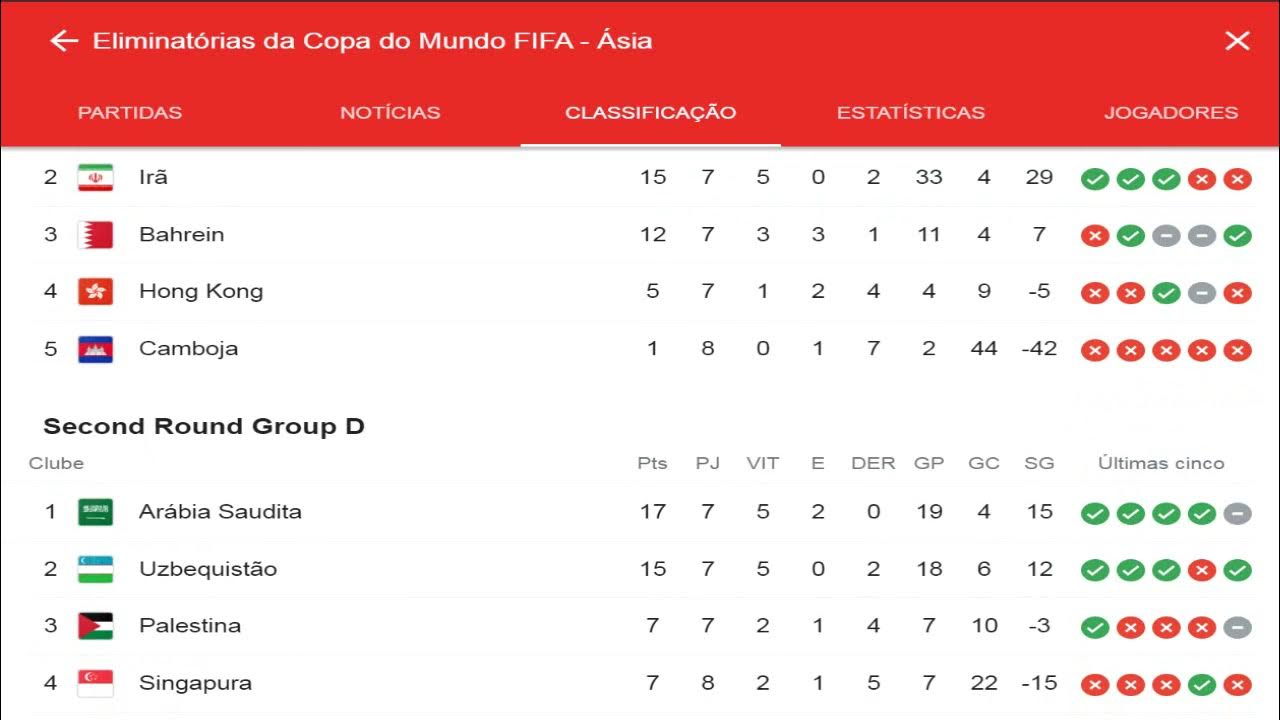Click the Hong Kong team name

[x=201, y=292]
